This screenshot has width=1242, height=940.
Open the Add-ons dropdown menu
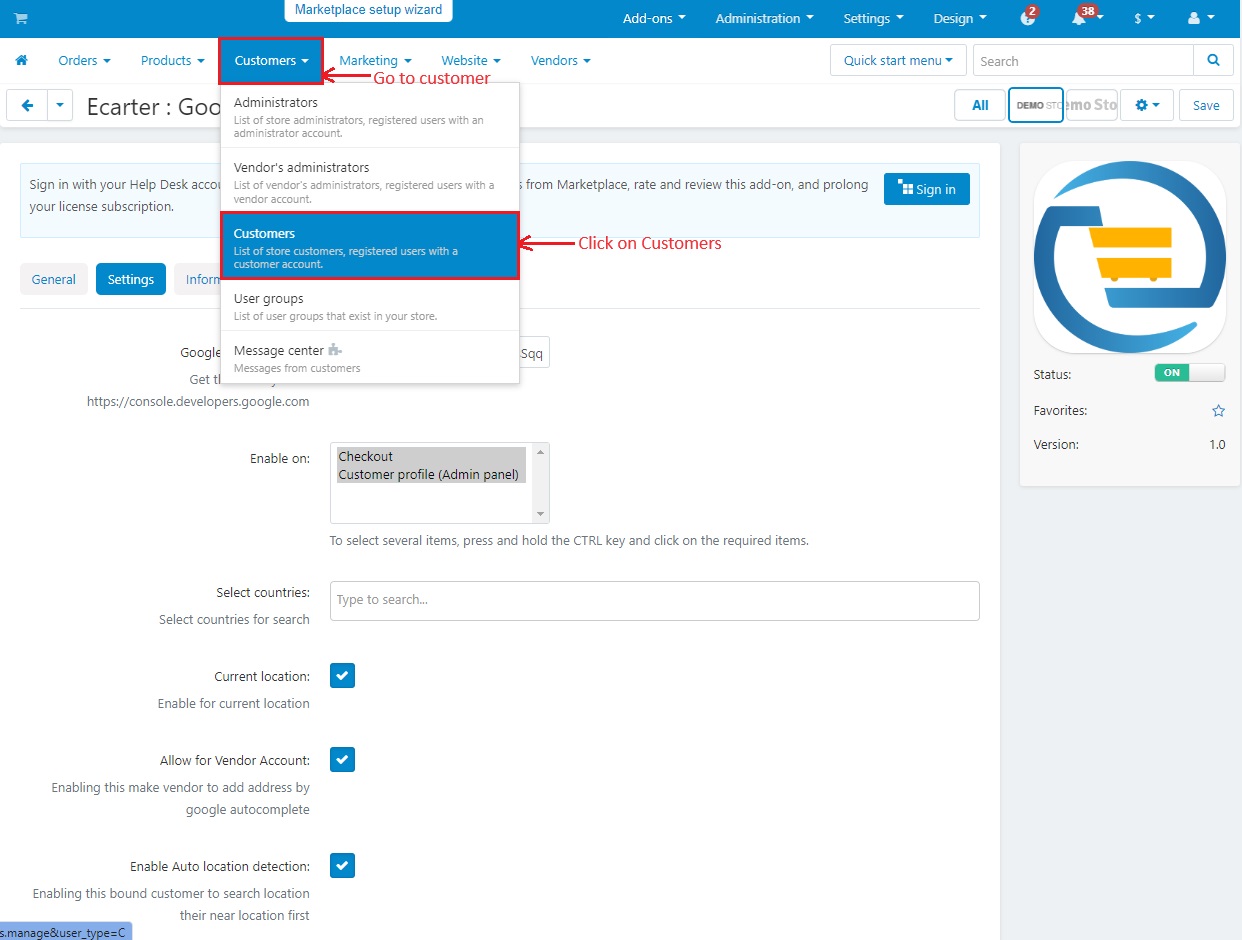[654, 18]
